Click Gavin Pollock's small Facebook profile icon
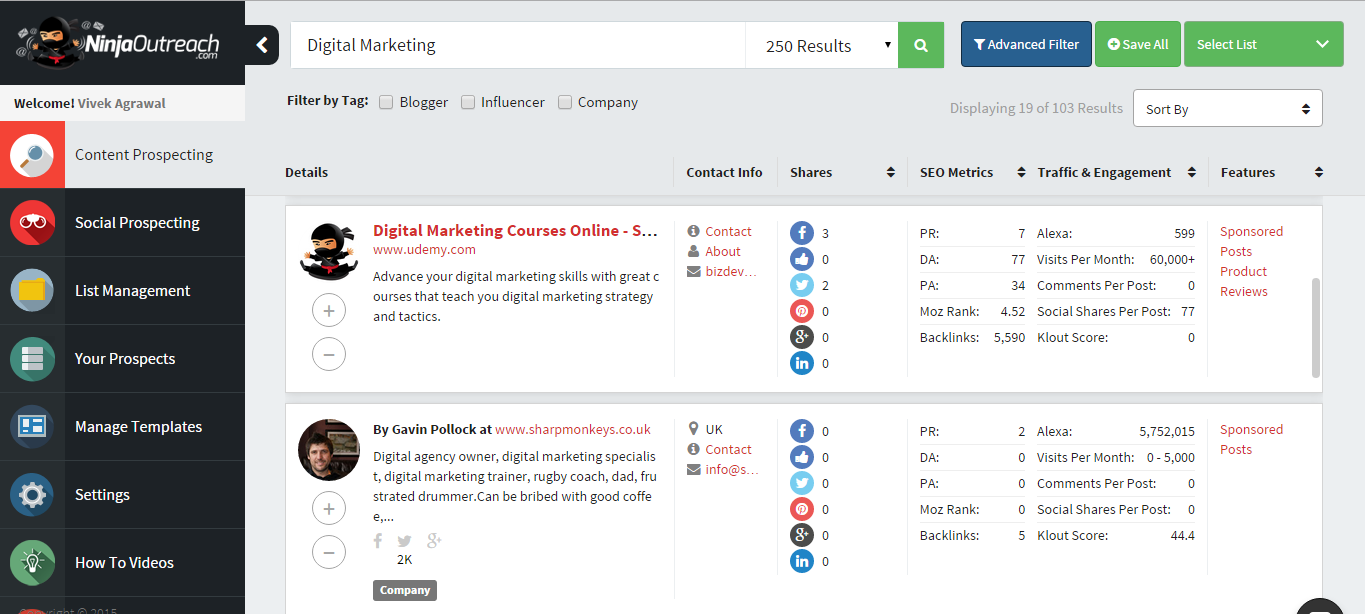The width and height of the screenshot is (1365, 614). coord(378,541)
